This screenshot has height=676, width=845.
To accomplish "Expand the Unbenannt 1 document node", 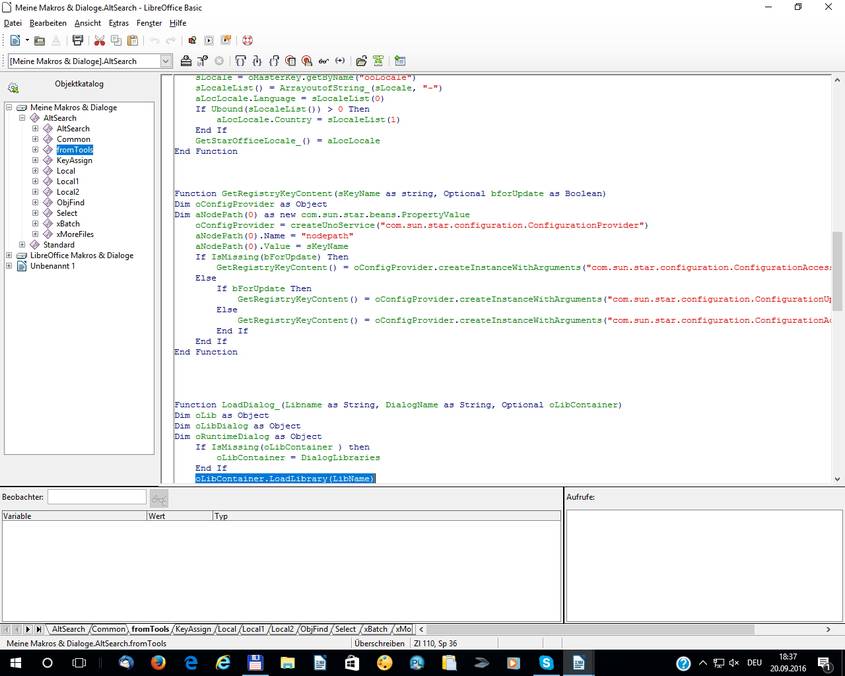I will 9,266.
